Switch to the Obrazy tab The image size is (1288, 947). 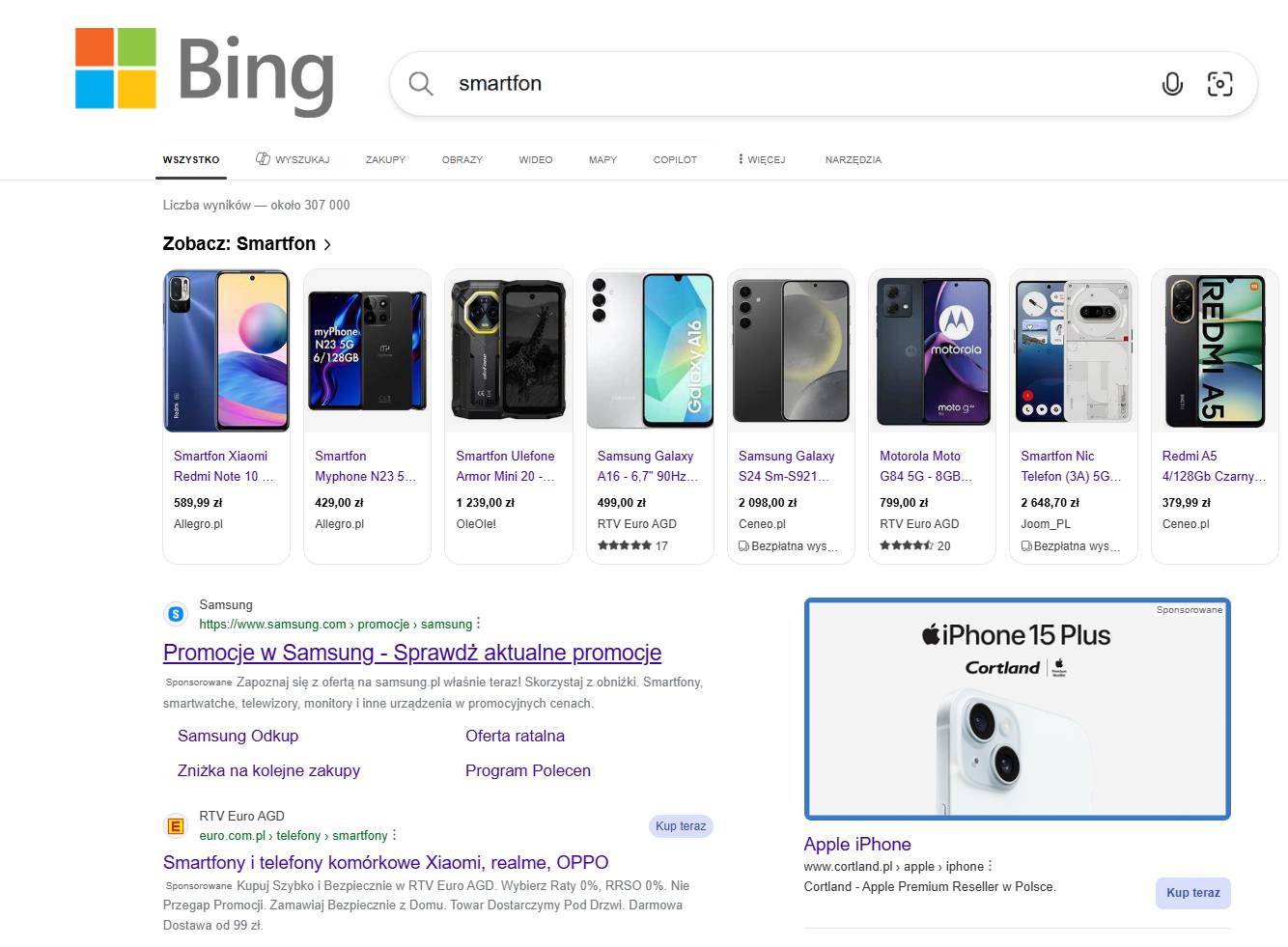(462, 159)
